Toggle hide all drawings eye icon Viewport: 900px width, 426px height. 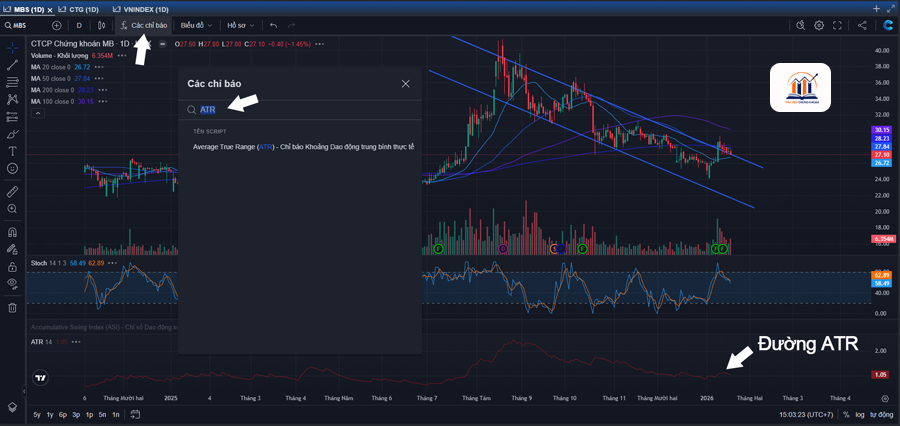point(12,283)
